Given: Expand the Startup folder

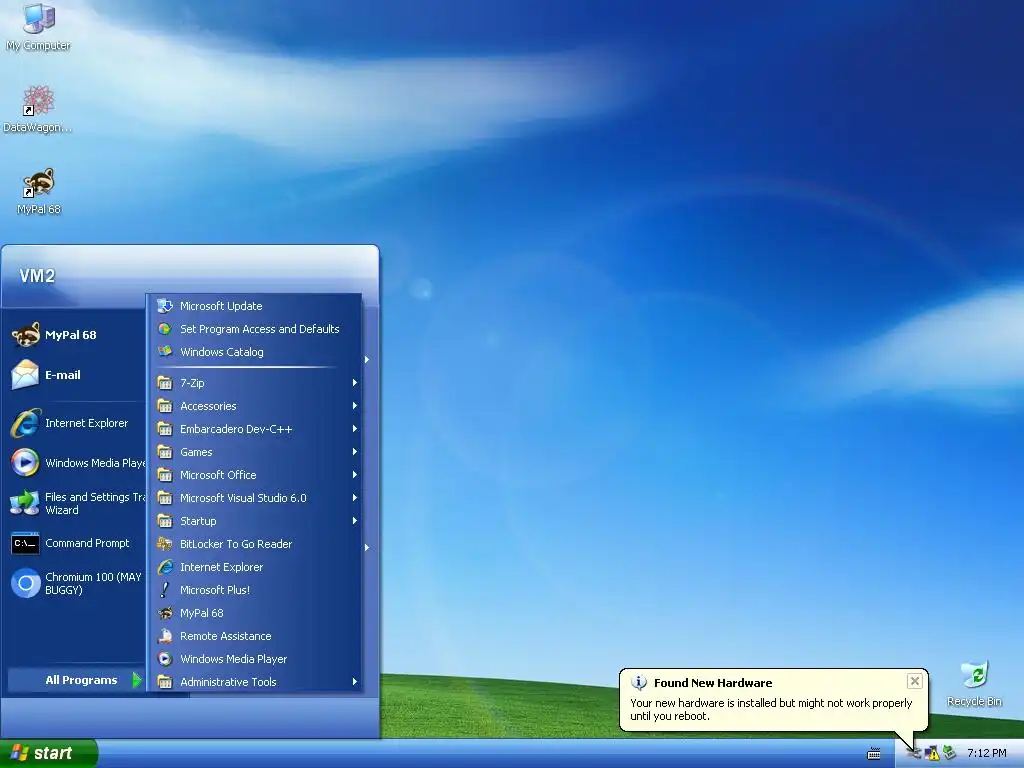Looking at the screenshot, I should [x=255, y=520].
